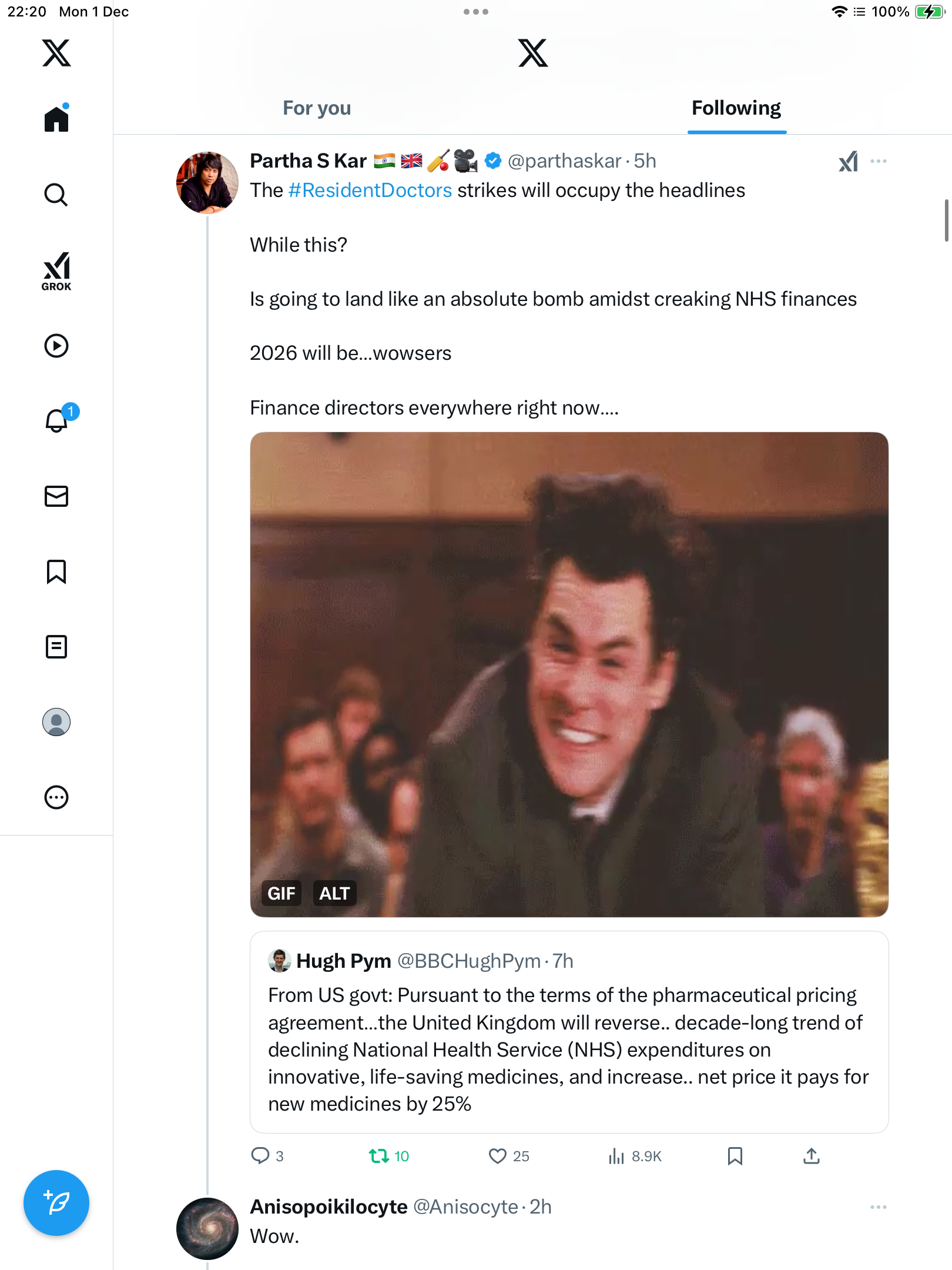
Task: Open the Search icon in sidebar
Action: pos(56,195)
